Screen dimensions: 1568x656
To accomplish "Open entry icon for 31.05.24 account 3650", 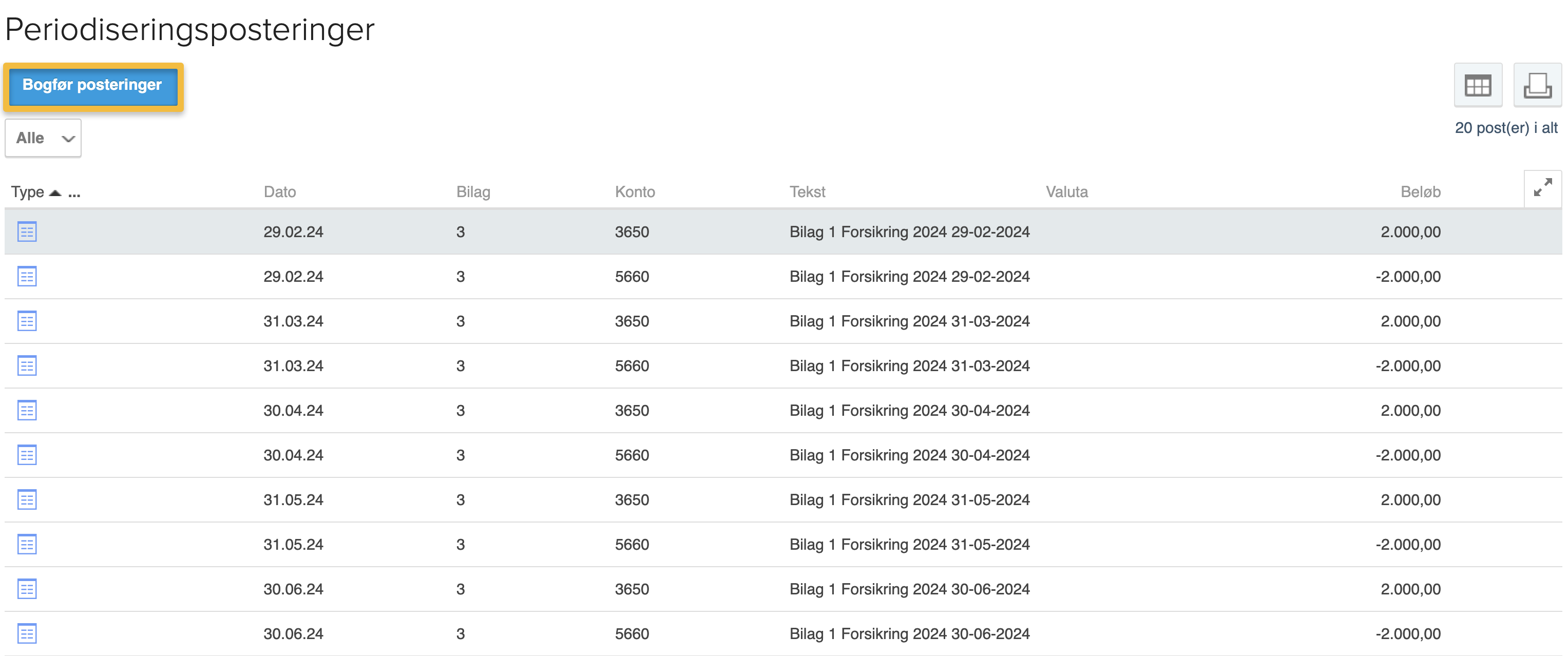I will coord(27,500).
